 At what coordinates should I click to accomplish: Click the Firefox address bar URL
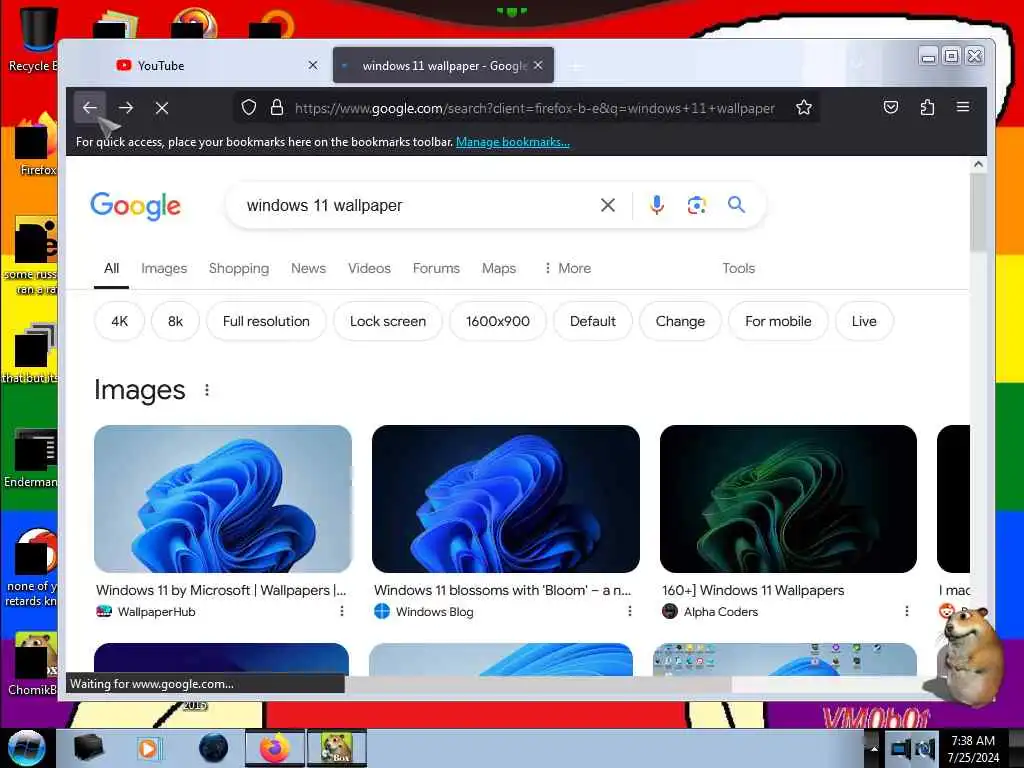[535, 108]
